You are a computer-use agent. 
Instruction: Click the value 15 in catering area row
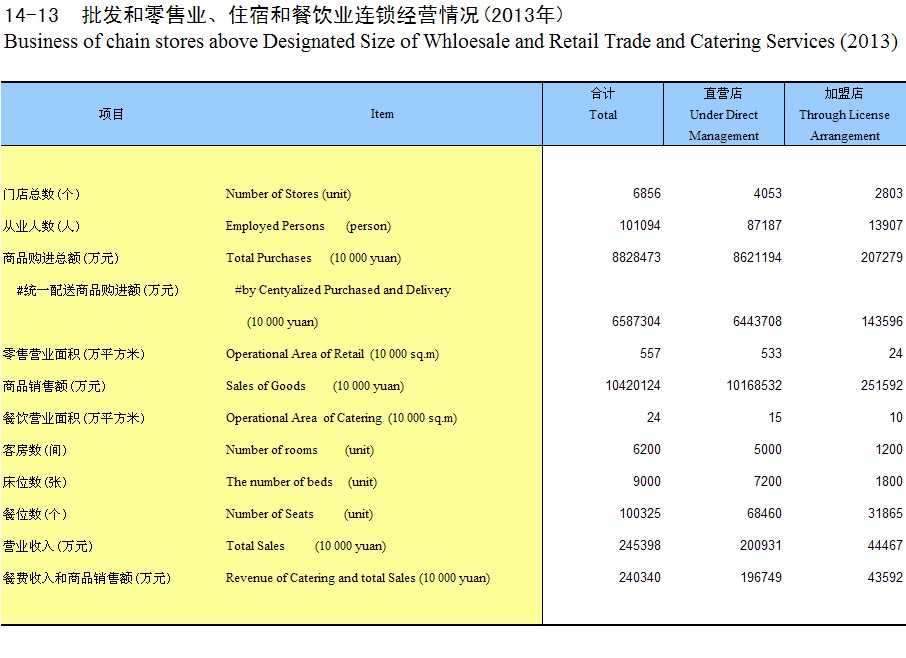pyautogui.click(x=775, y=418)
